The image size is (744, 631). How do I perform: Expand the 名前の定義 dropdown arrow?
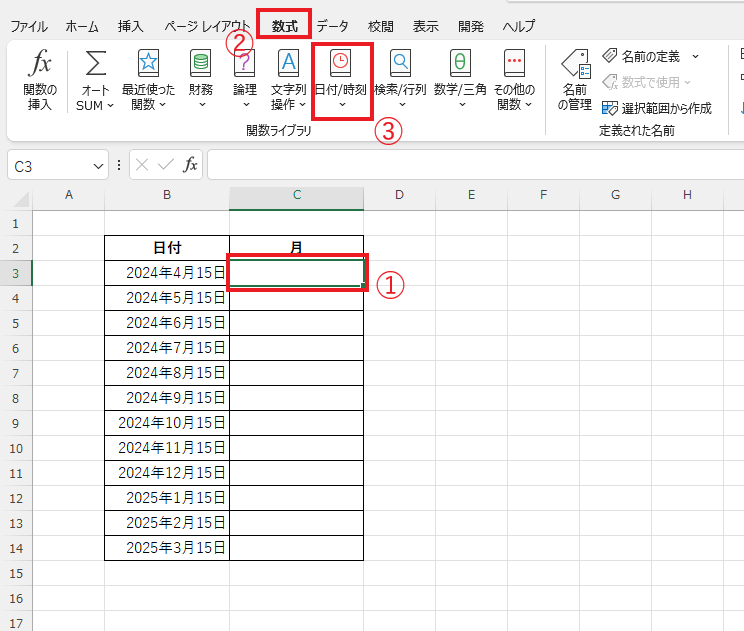click(x=696, y=56)
